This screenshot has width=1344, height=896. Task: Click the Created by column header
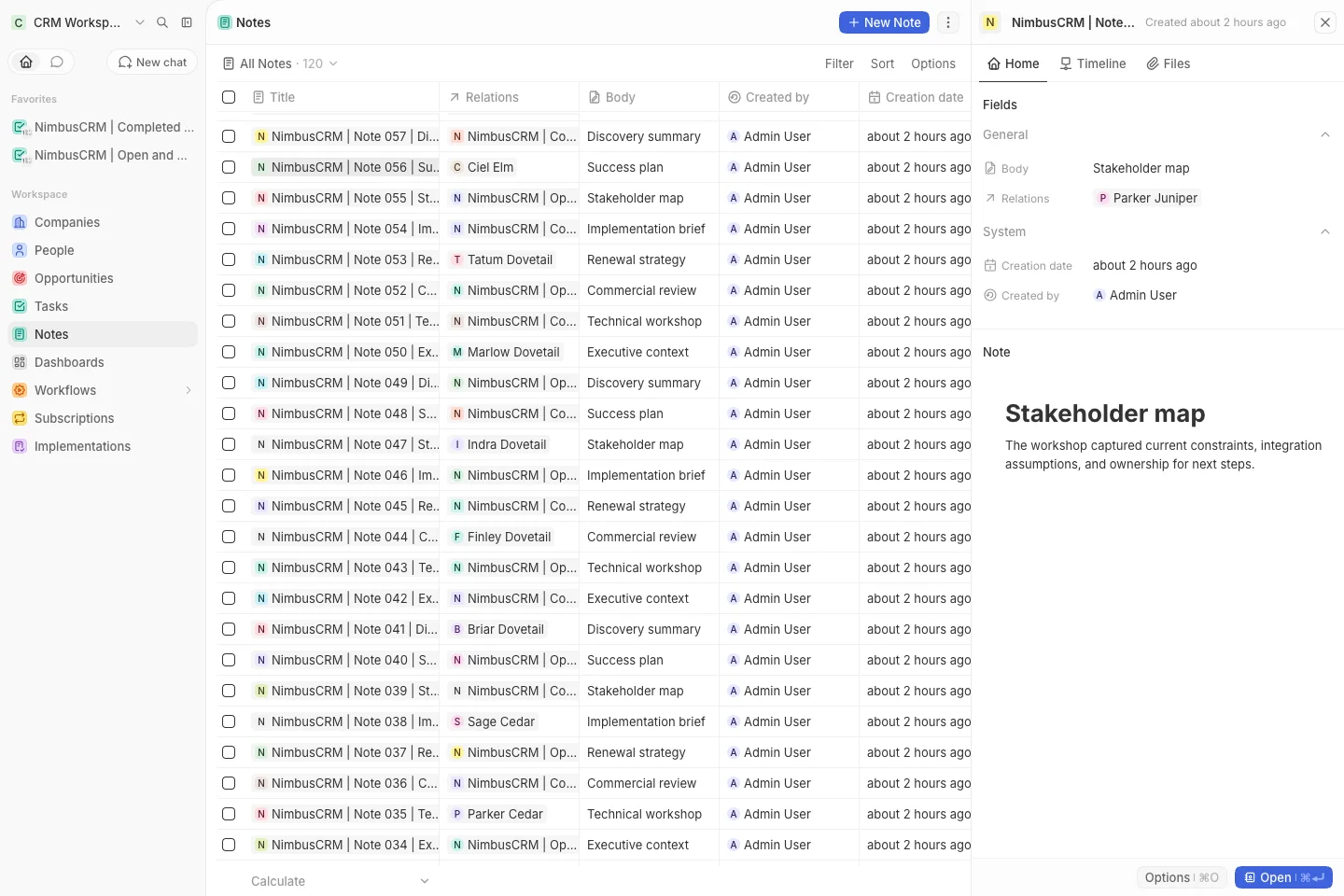[789, 97]
